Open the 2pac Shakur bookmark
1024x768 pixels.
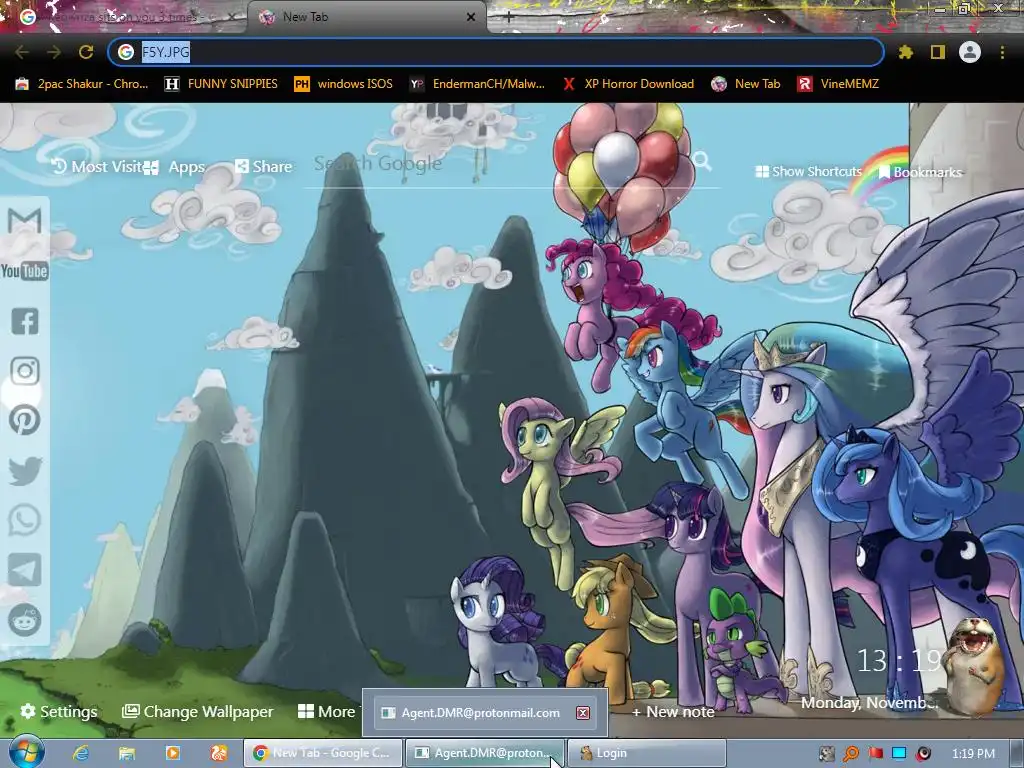pos(82,84)
